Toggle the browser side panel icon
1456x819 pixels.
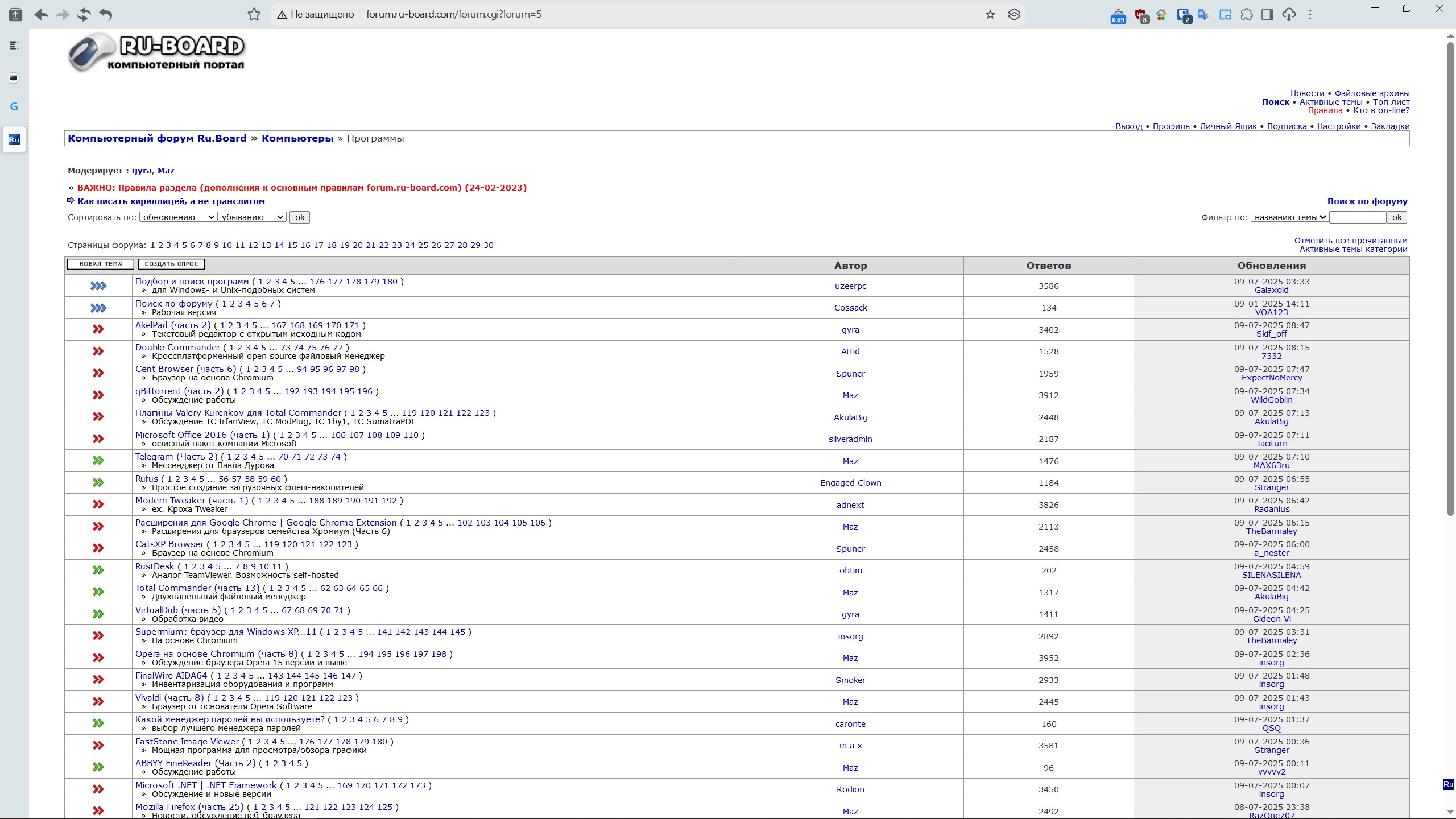pos(1267,15)
